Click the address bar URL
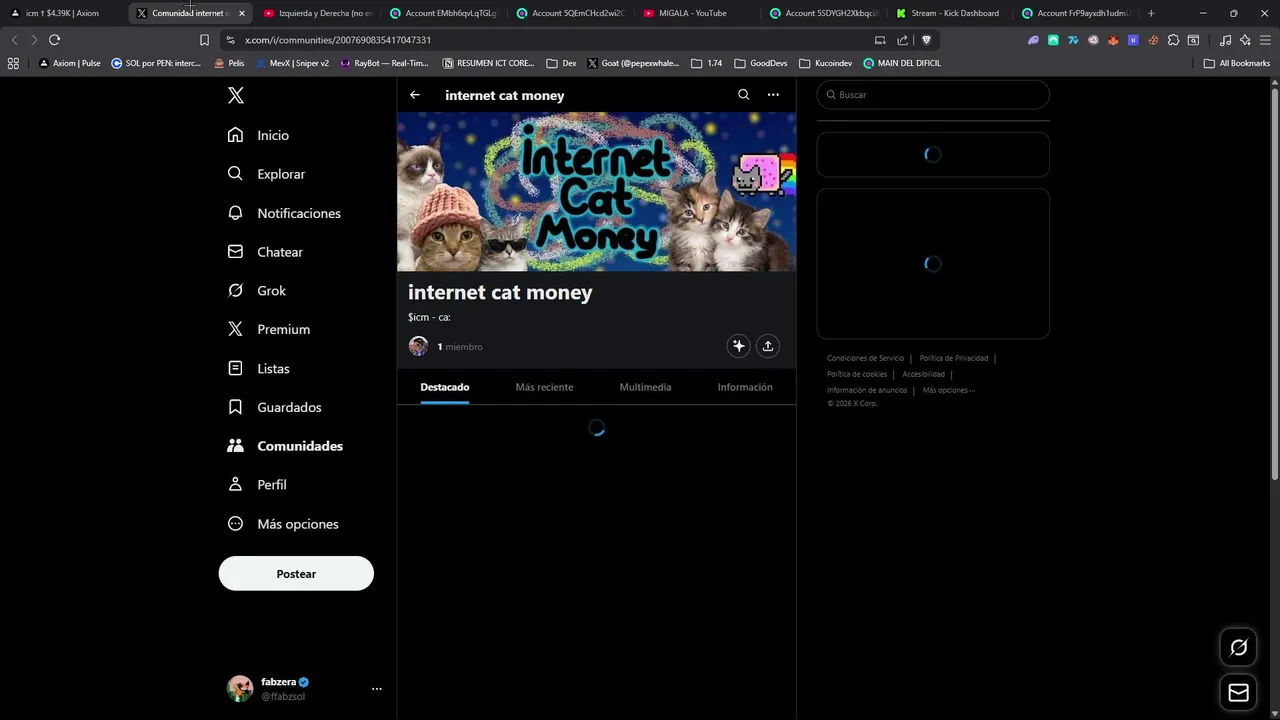Viewport: 1280px width, 720px height. (x=338, y=40)
